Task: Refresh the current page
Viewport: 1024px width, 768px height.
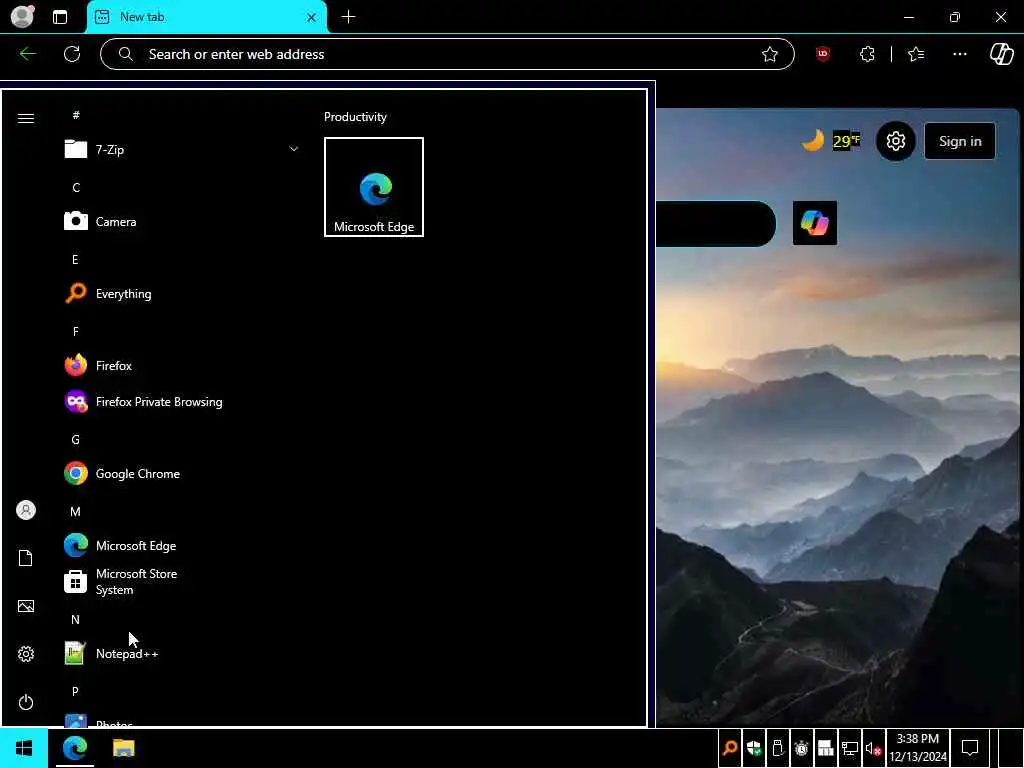Action: (x=72, y=54)
